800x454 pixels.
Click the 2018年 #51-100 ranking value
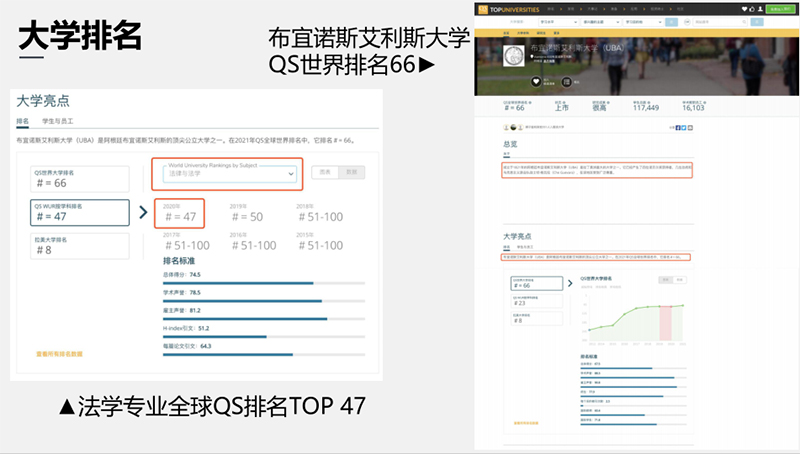[321, 217]
